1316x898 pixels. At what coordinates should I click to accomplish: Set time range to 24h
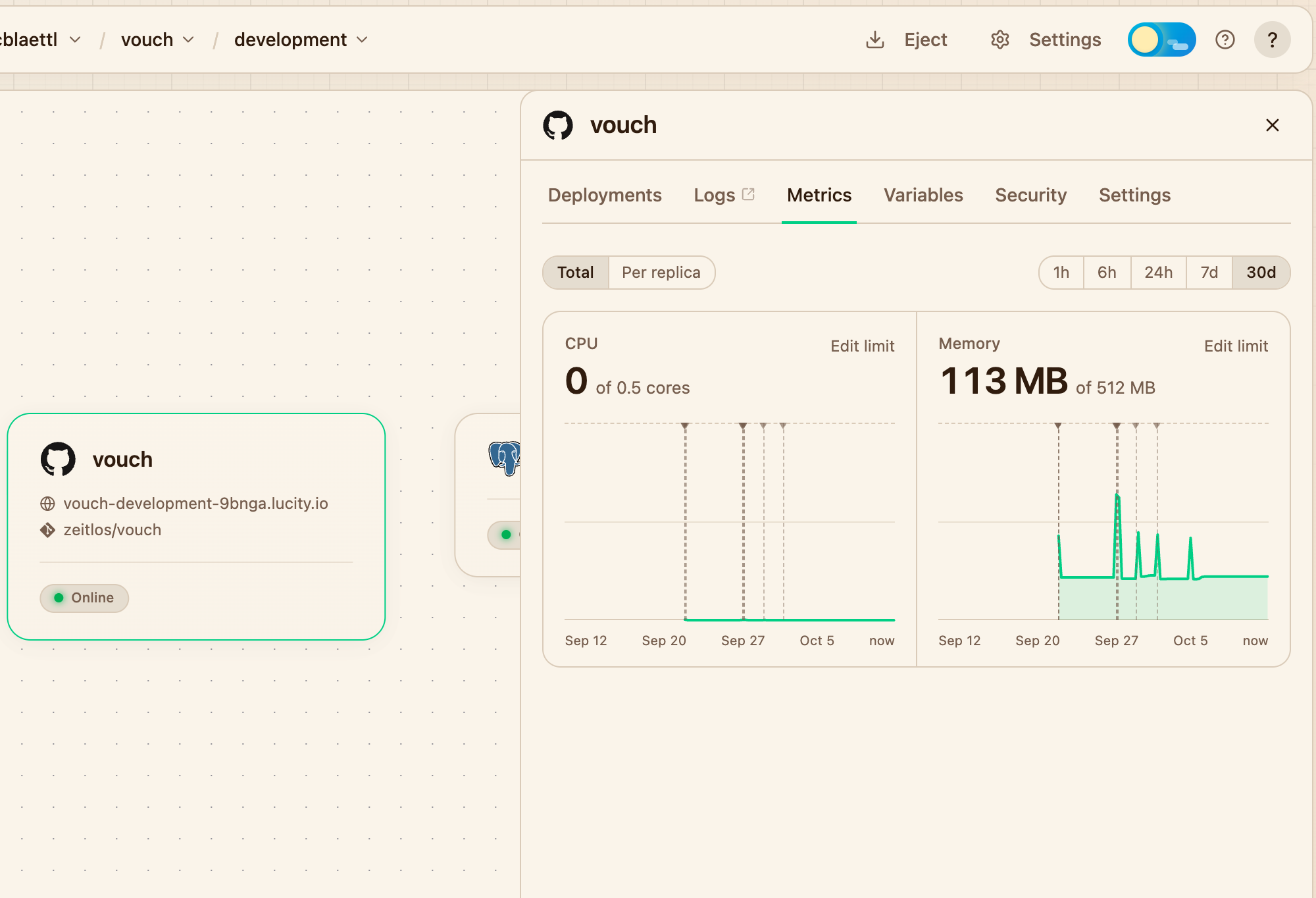1158,273
